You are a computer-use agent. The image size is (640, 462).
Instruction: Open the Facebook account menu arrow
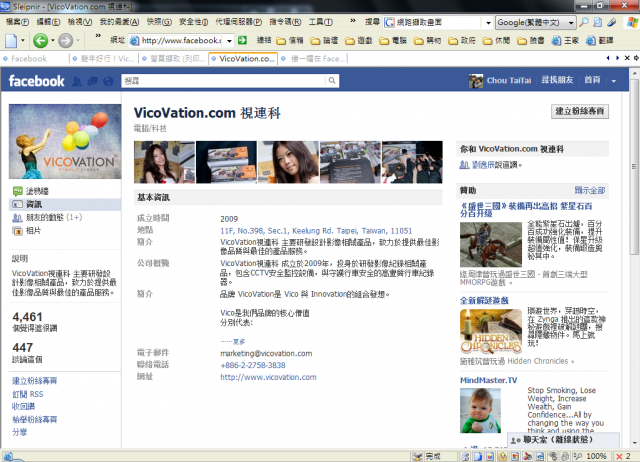click(613, 81)
